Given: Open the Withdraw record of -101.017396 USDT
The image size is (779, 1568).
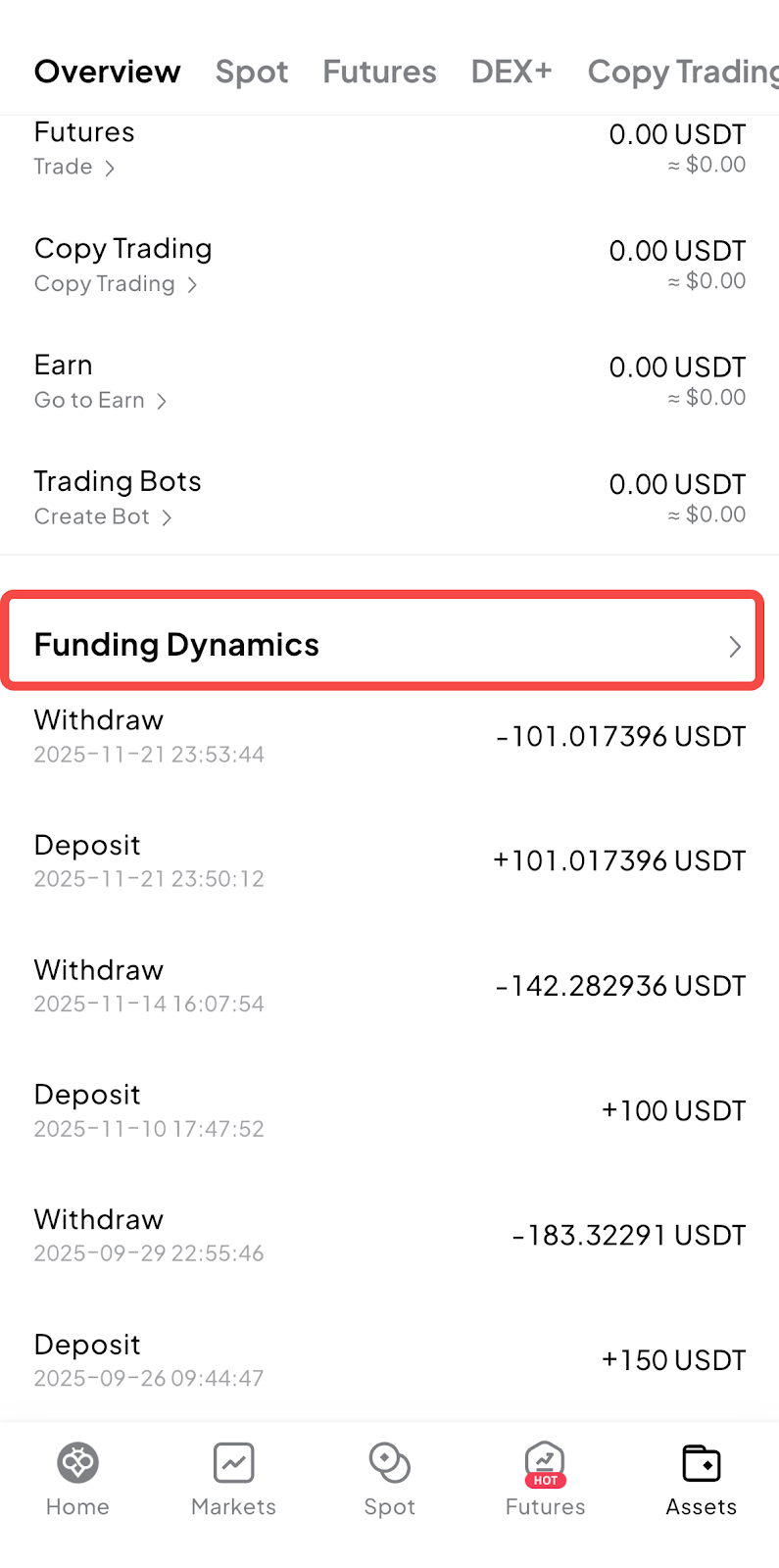Looking at the screenshot, I should coord(389,736).
